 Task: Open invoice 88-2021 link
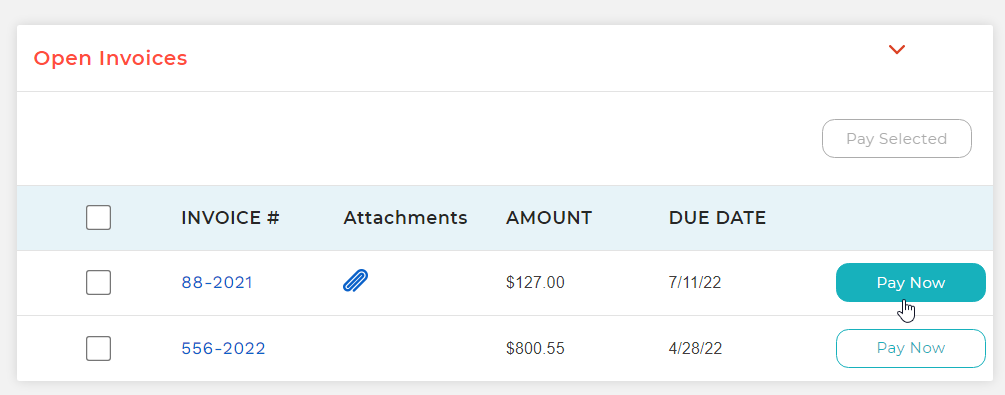[217, 283]
